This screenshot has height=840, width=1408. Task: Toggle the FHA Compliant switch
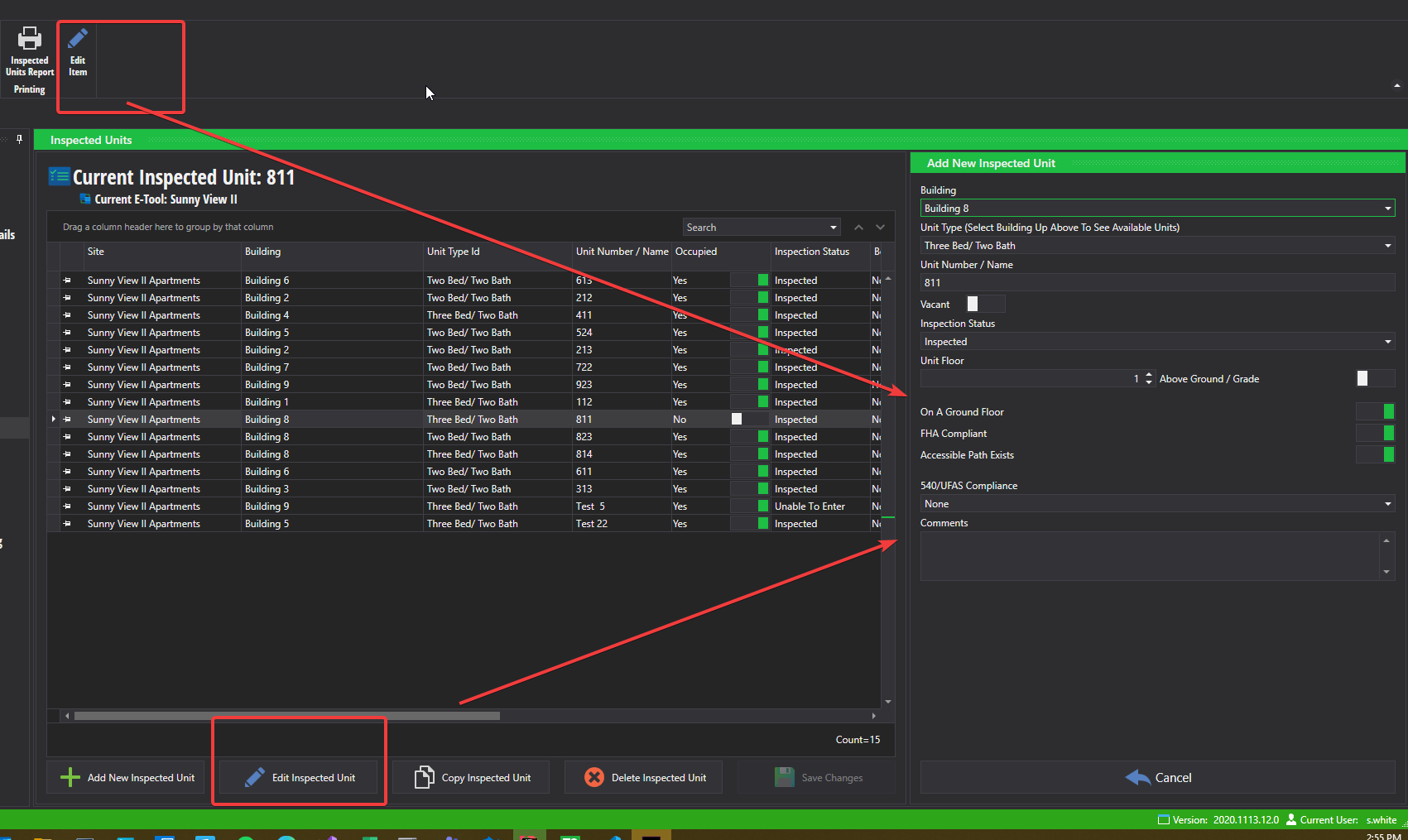(x=1376, y=433)
